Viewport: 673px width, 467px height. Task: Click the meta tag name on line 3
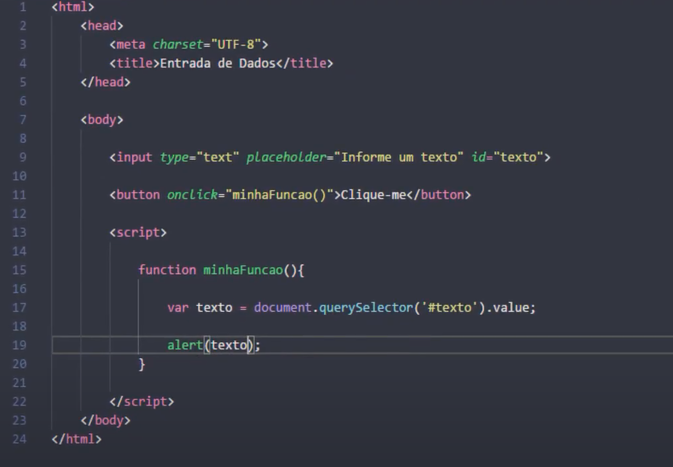(x=131, y=45)
